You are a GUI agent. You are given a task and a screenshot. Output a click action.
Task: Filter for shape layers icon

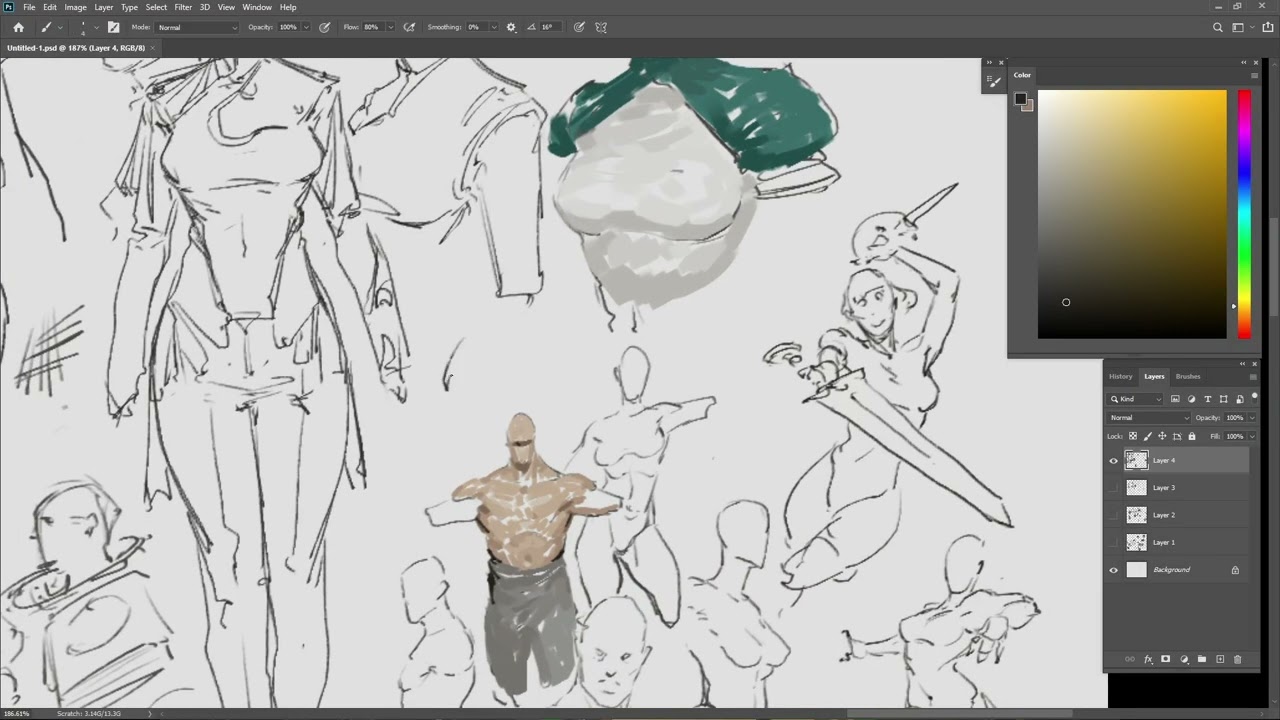point(1223,399)
